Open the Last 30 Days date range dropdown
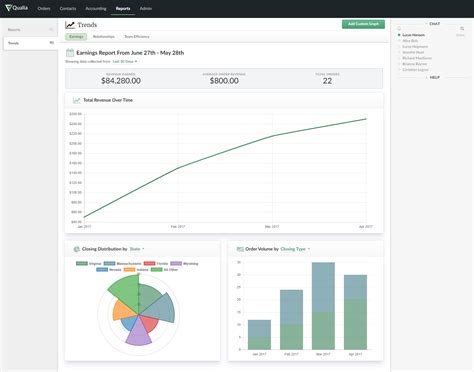The width and height of the screenshot is (474, 372). click(125, 61)
